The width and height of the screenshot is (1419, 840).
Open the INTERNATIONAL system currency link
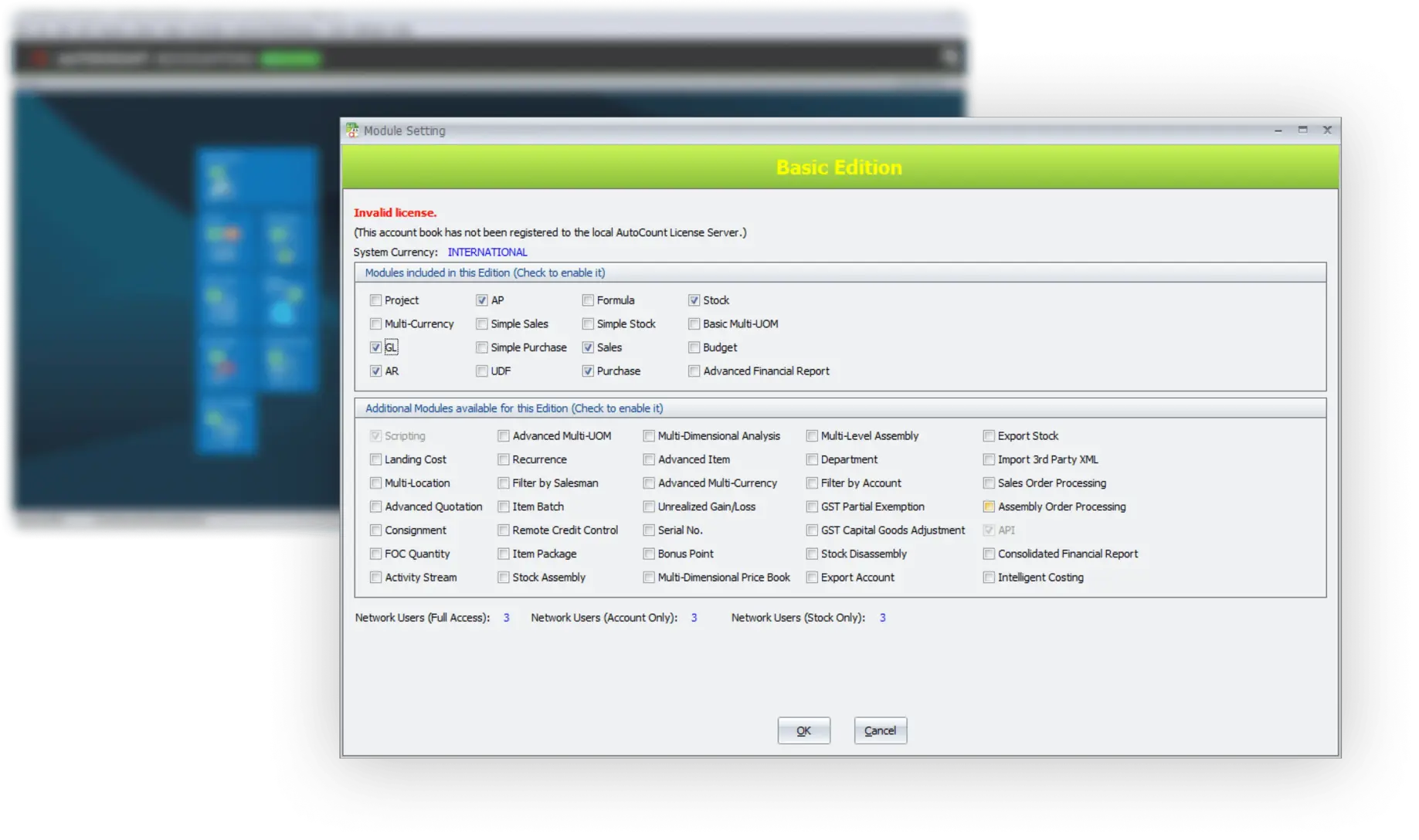pyautogui.click(x=487, y=252)
